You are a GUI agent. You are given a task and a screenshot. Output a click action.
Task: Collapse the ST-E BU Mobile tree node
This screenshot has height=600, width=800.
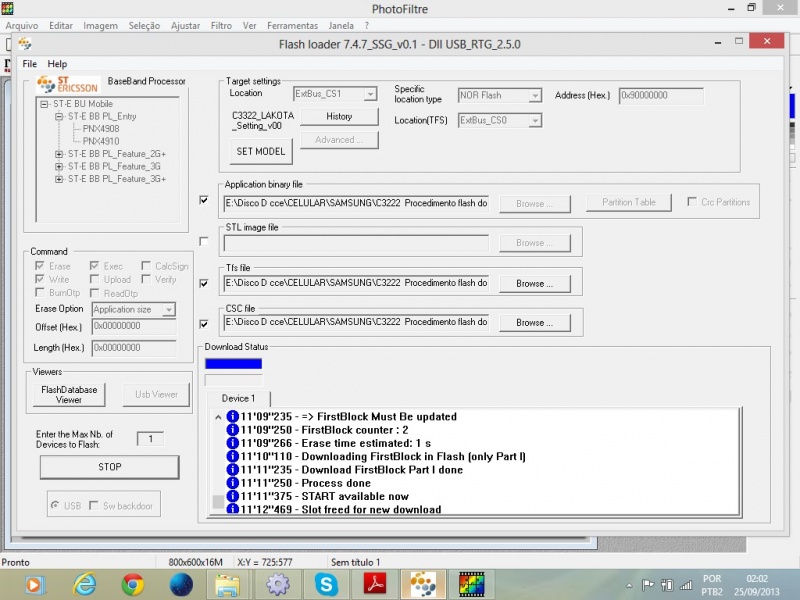click(x=44, y=104)
